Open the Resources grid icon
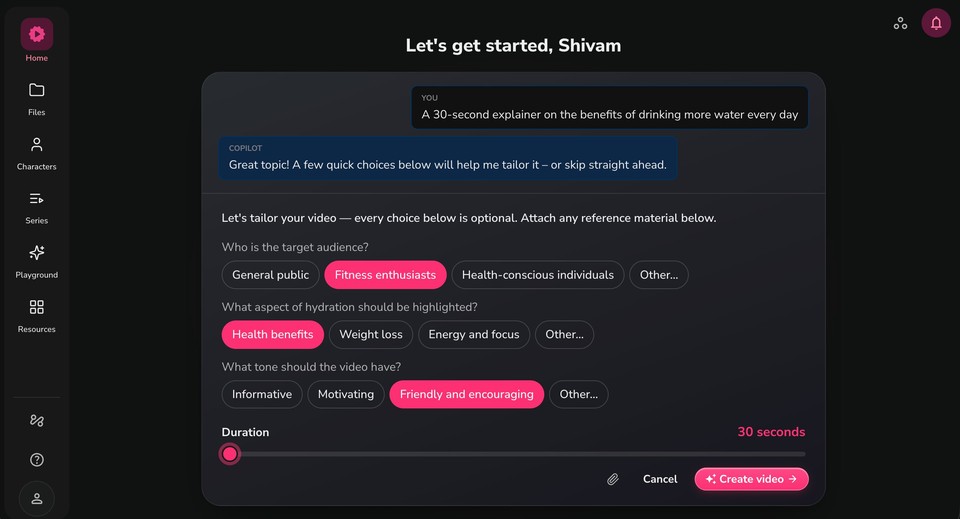The width and height of the screenshot is (960, 519). [37, 307]
